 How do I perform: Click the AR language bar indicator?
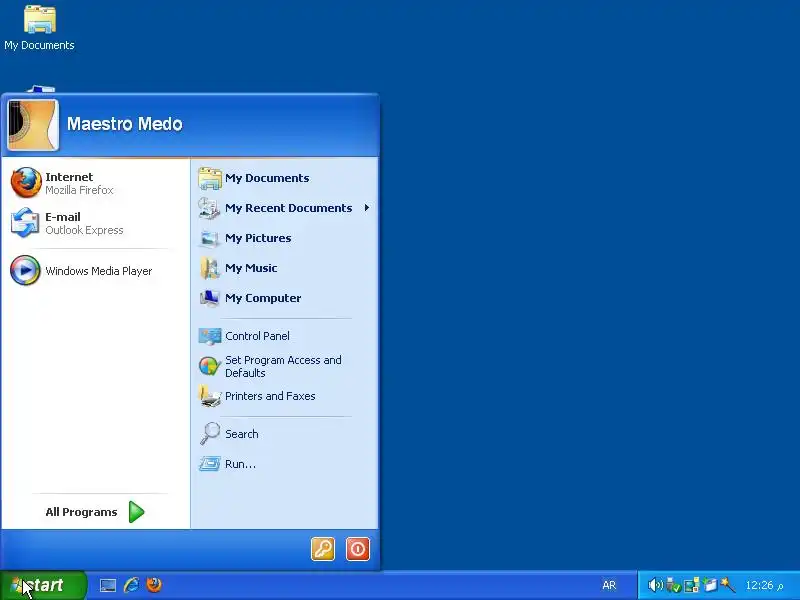tap(609, 585)
